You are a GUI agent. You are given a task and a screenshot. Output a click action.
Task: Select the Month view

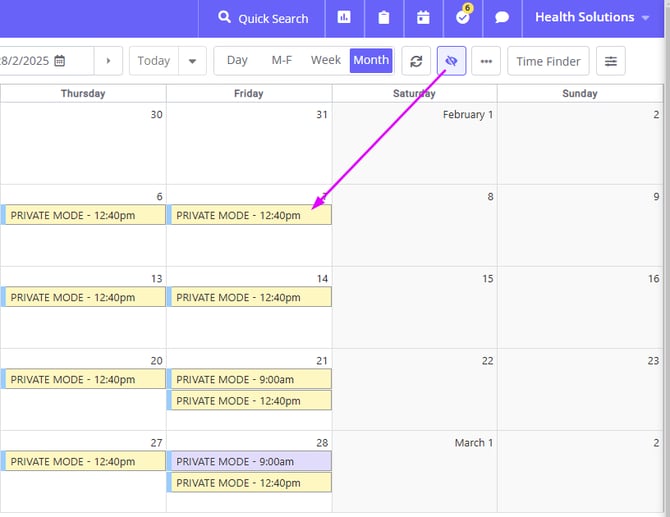(371, 60)
